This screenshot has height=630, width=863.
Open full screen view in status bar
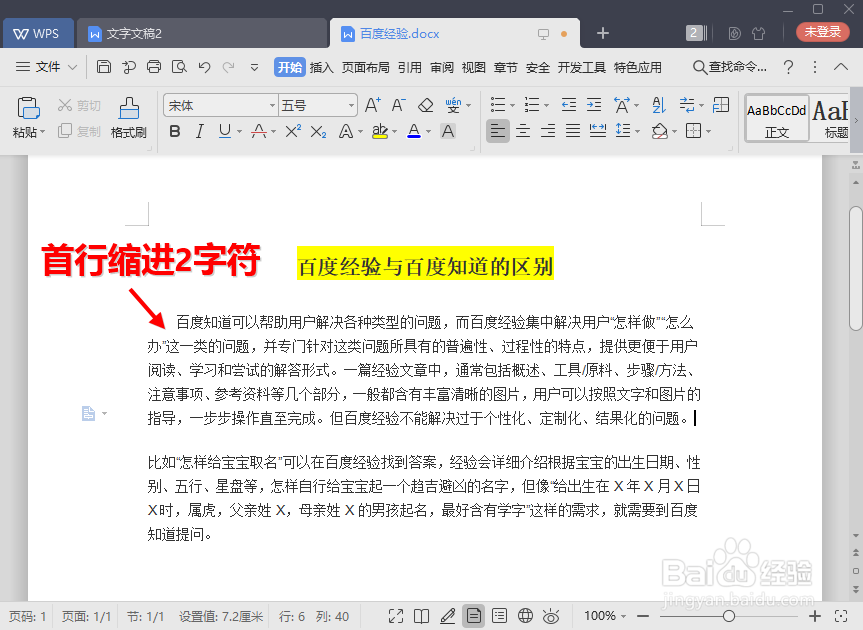click(396, 616)
